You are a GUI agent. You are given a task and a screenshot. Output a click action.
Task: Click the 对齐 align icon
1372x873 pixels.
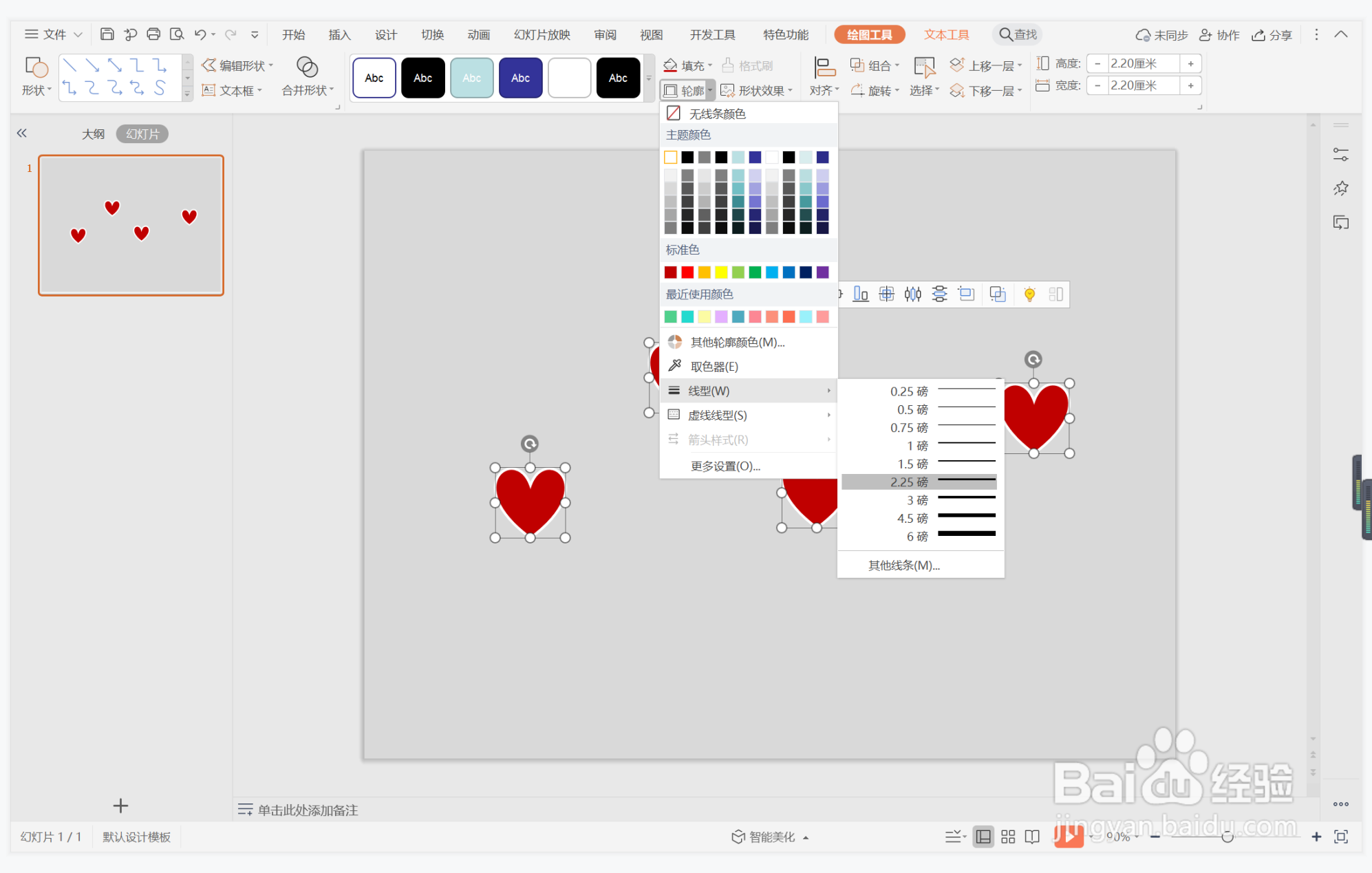click(x=824, y=67)
